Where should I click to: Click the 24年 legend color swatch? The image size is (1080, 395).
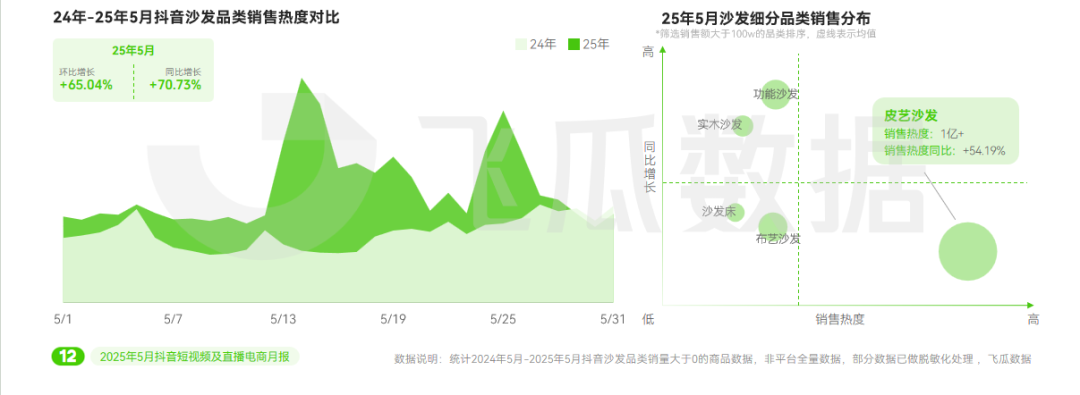(x=521, y=44)
